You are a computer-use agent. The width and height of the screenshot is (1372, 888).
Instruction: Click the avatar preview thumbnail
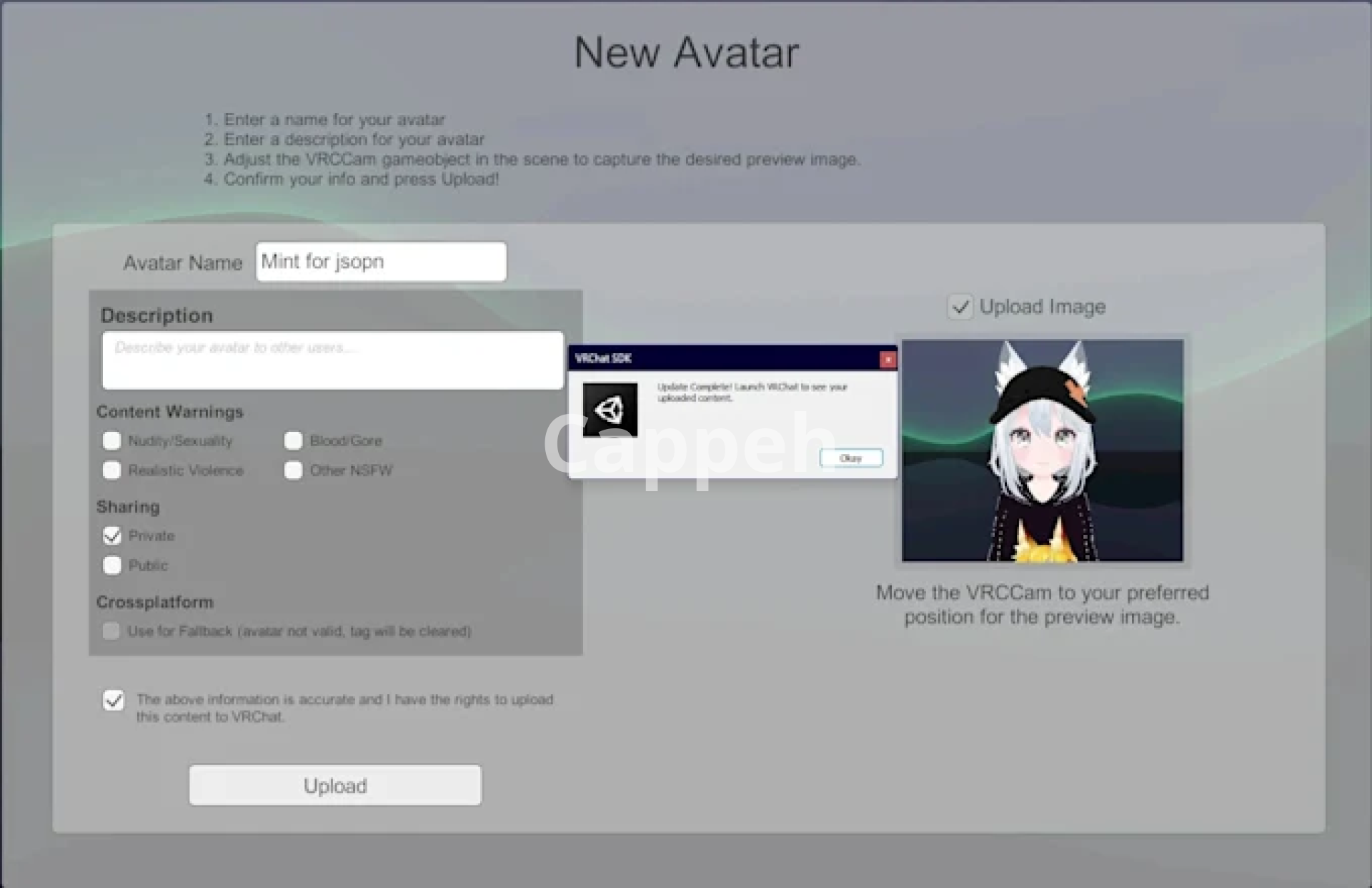click(1042, 450)
